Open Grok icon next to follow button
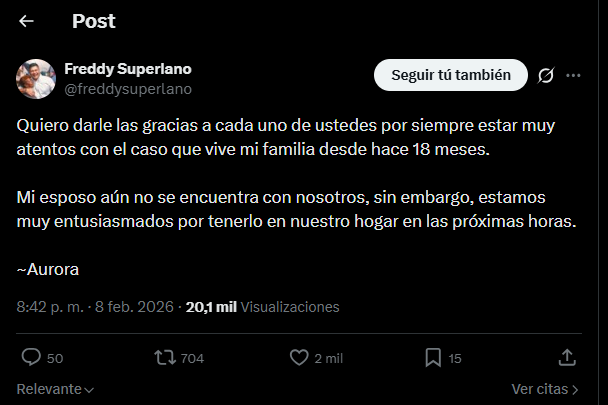Screen dimensions: 608x405 point(546,75)
